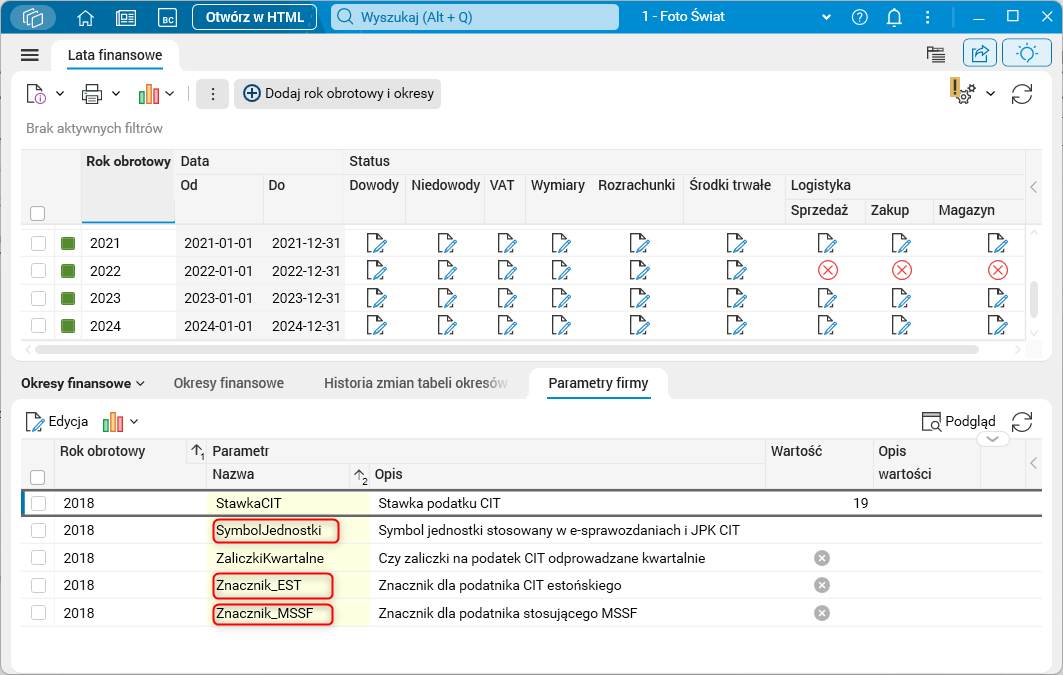1063x675 pixels.
Task: Toggle select-all checkbox in fiscal years header
Action: tap(38, 213)
